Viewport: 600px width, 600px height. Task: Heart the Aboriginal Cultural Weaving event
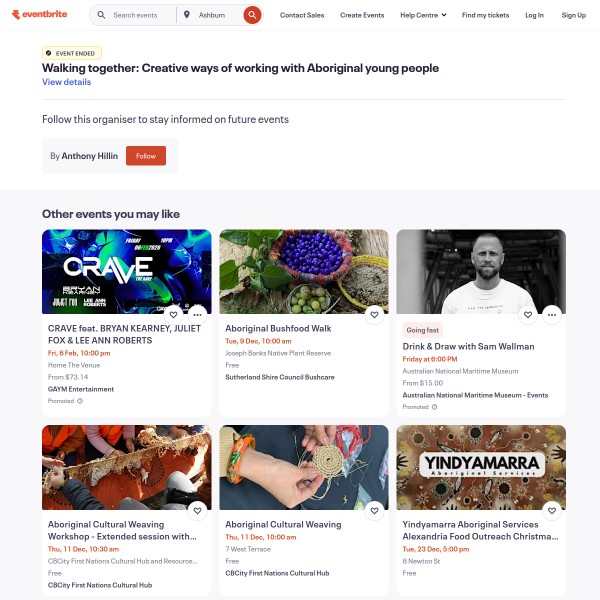[x=375, y=510]
